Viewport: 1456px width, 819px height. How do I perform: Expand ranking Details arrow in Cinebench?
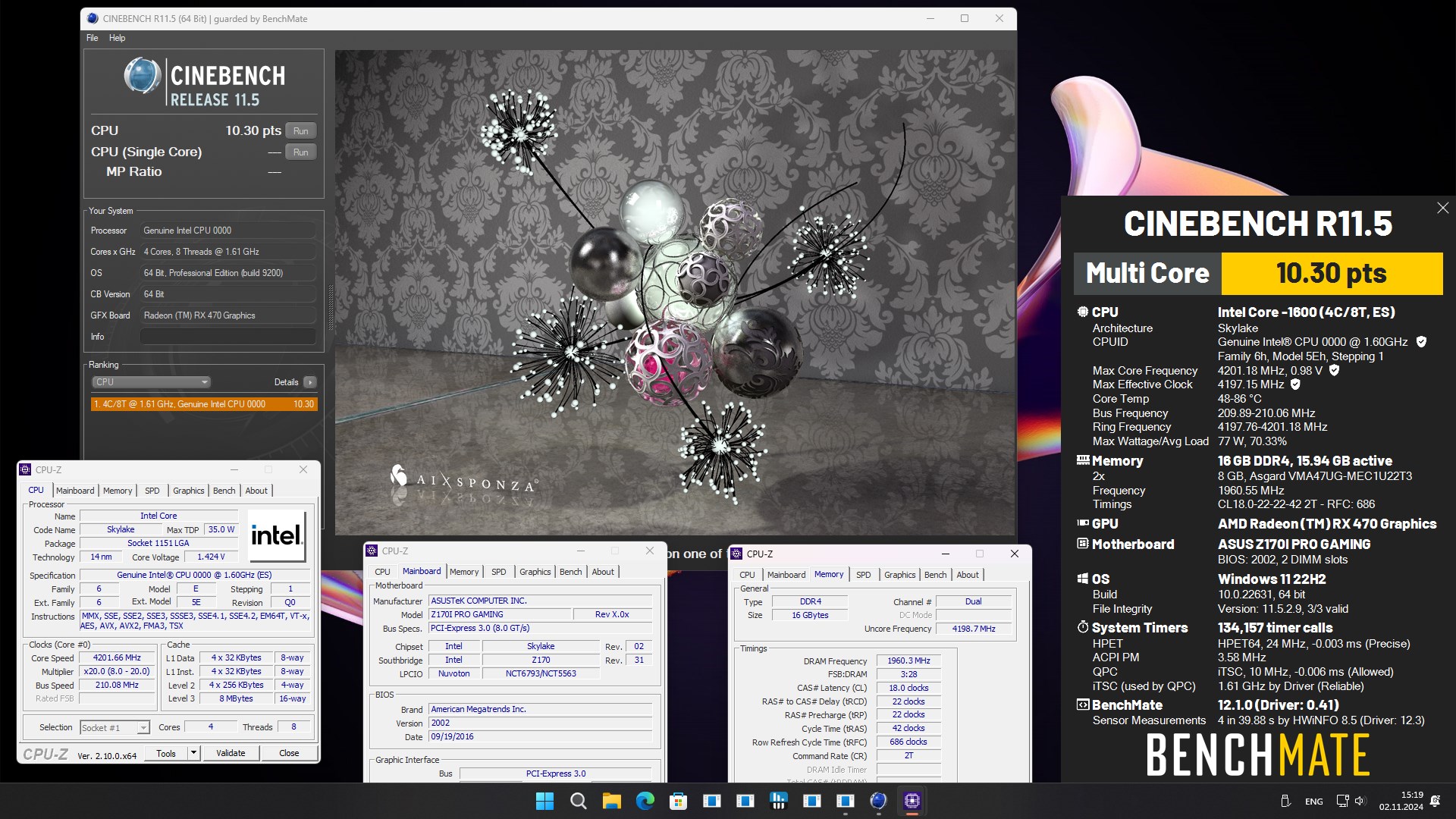(309, 382)
